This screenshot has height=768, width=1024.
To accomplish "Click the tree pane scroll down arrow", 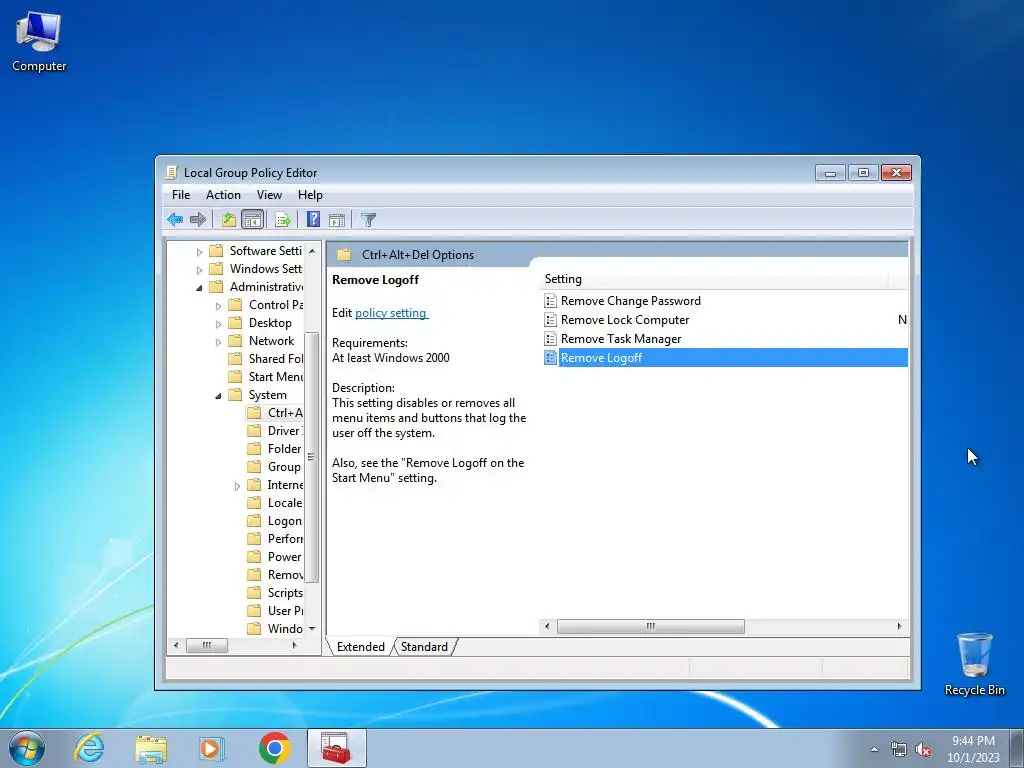I will click(312, 629).
